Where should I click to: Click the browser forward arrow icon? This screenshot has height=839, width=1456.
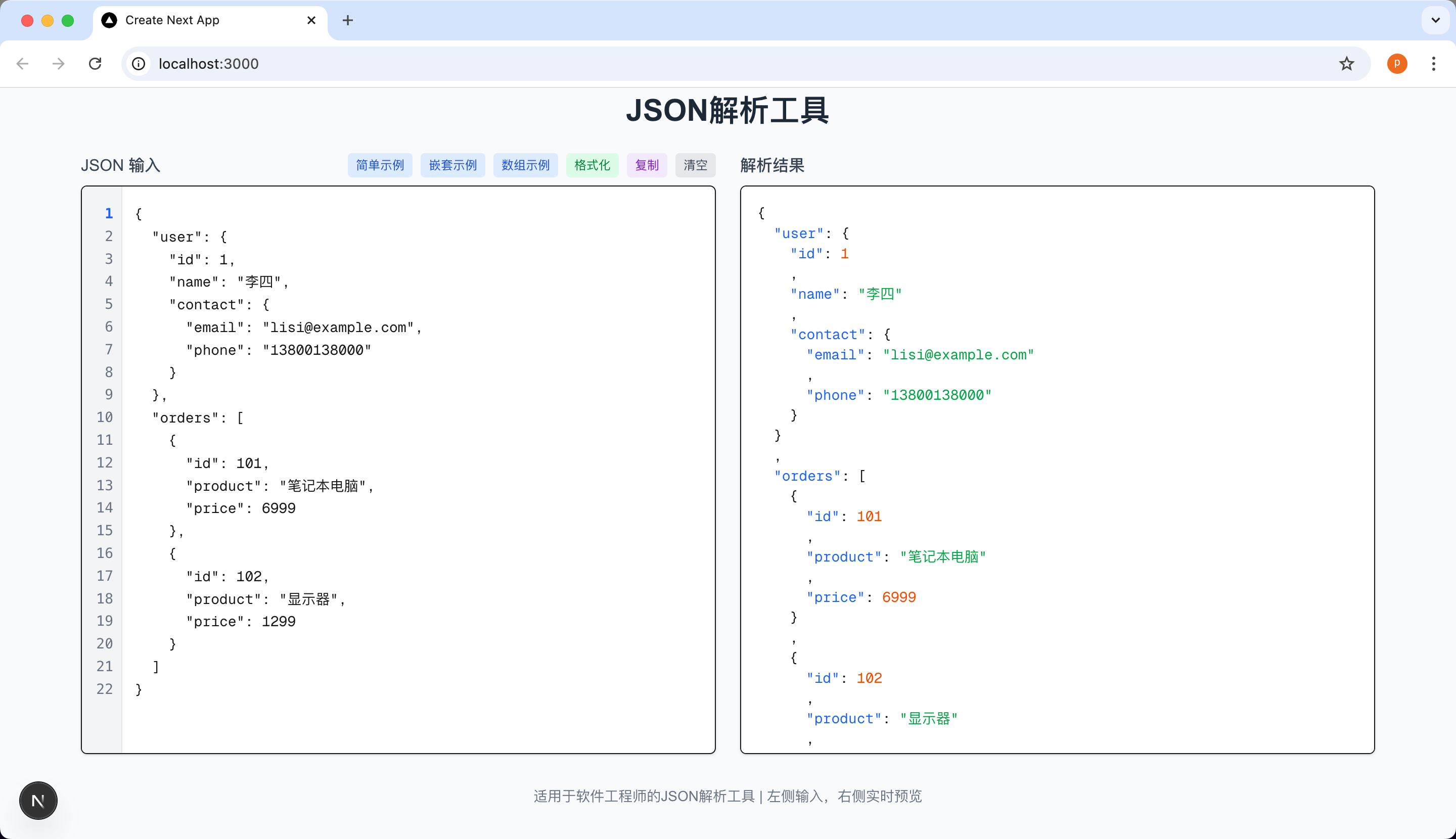tap(58, 63)
